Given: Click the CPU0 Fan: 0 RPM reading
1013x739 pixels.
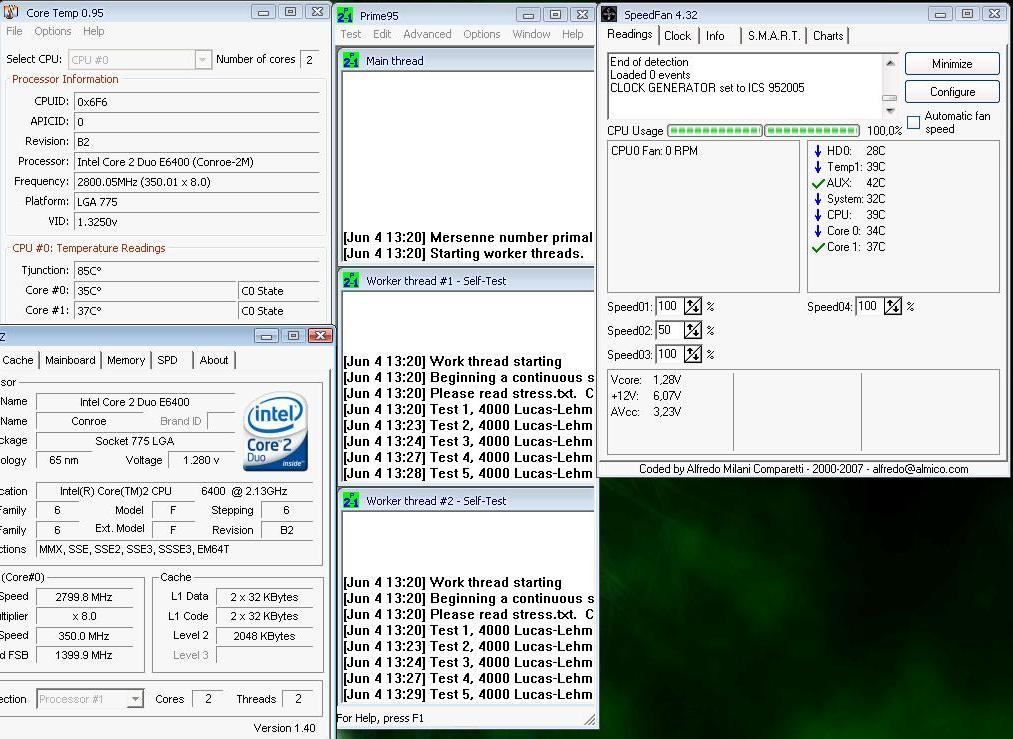Looking at the screenshot, I should 654,151.
